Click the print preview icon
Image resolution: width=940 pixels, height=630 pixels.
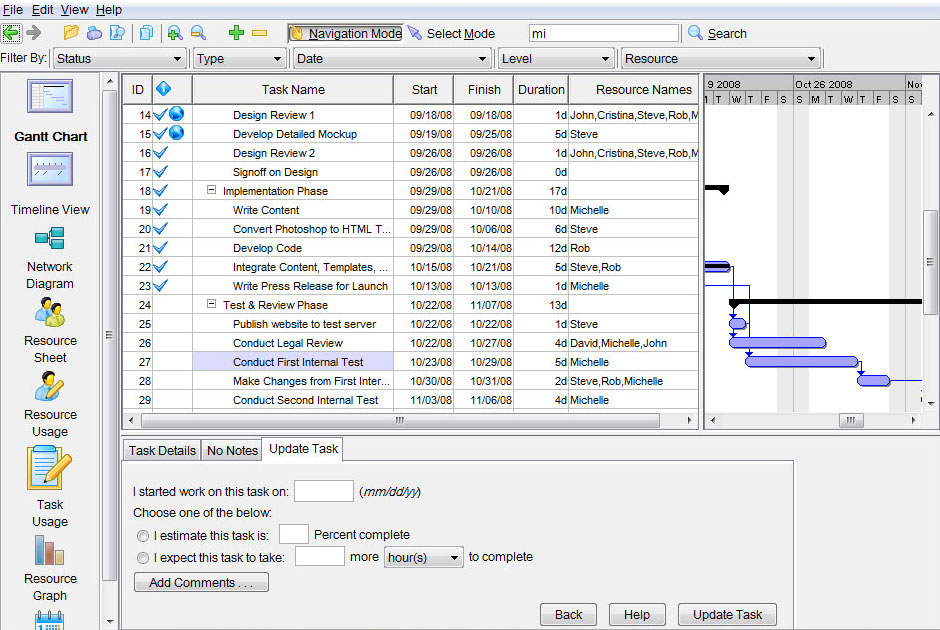(118, 33)
